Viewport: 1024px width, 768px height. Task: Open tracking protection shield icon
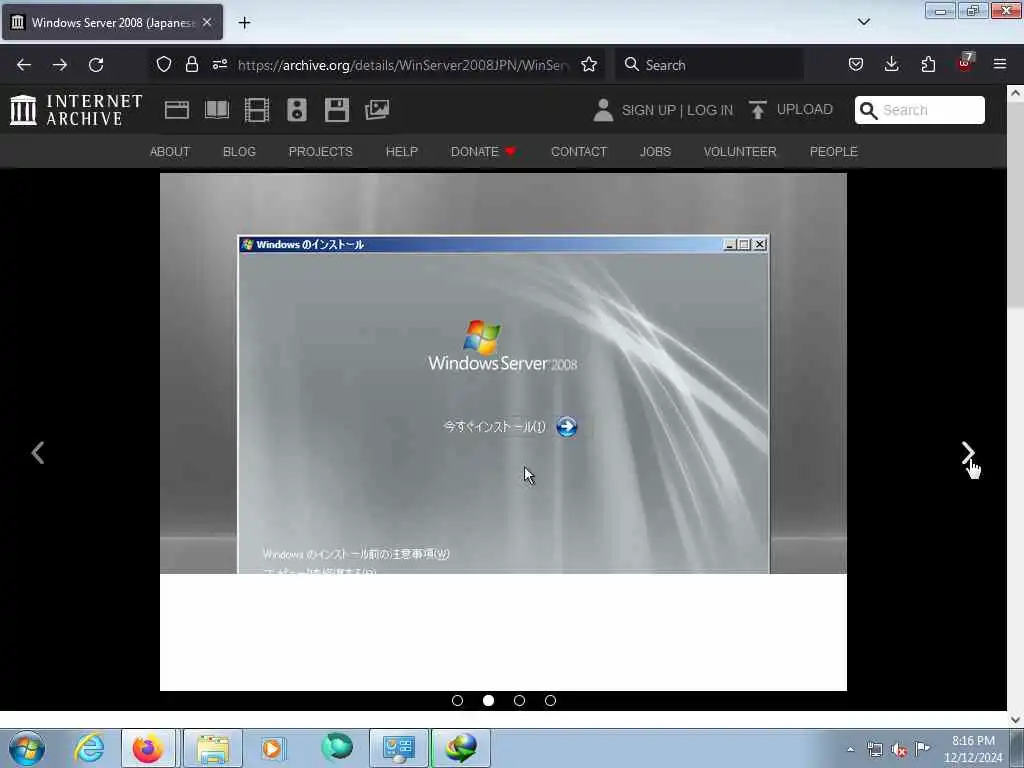164,64
